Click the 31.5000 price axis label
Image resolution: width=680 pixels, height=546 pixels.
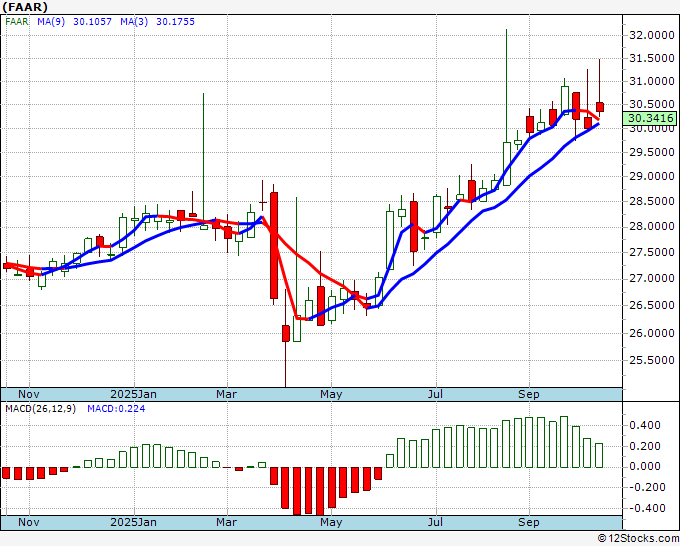651,58
